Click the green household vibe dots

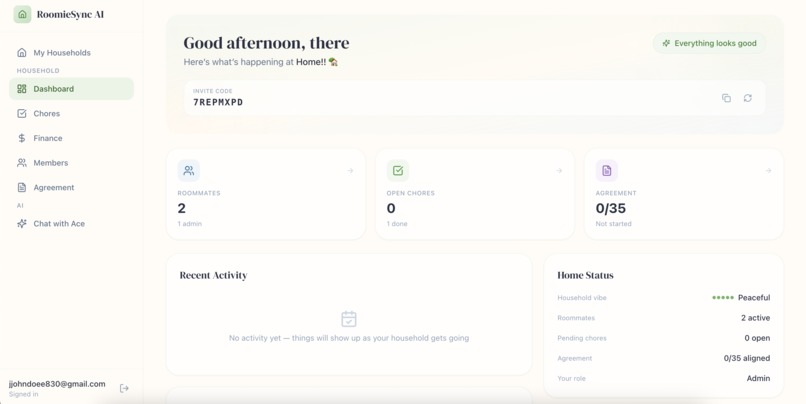723,298
